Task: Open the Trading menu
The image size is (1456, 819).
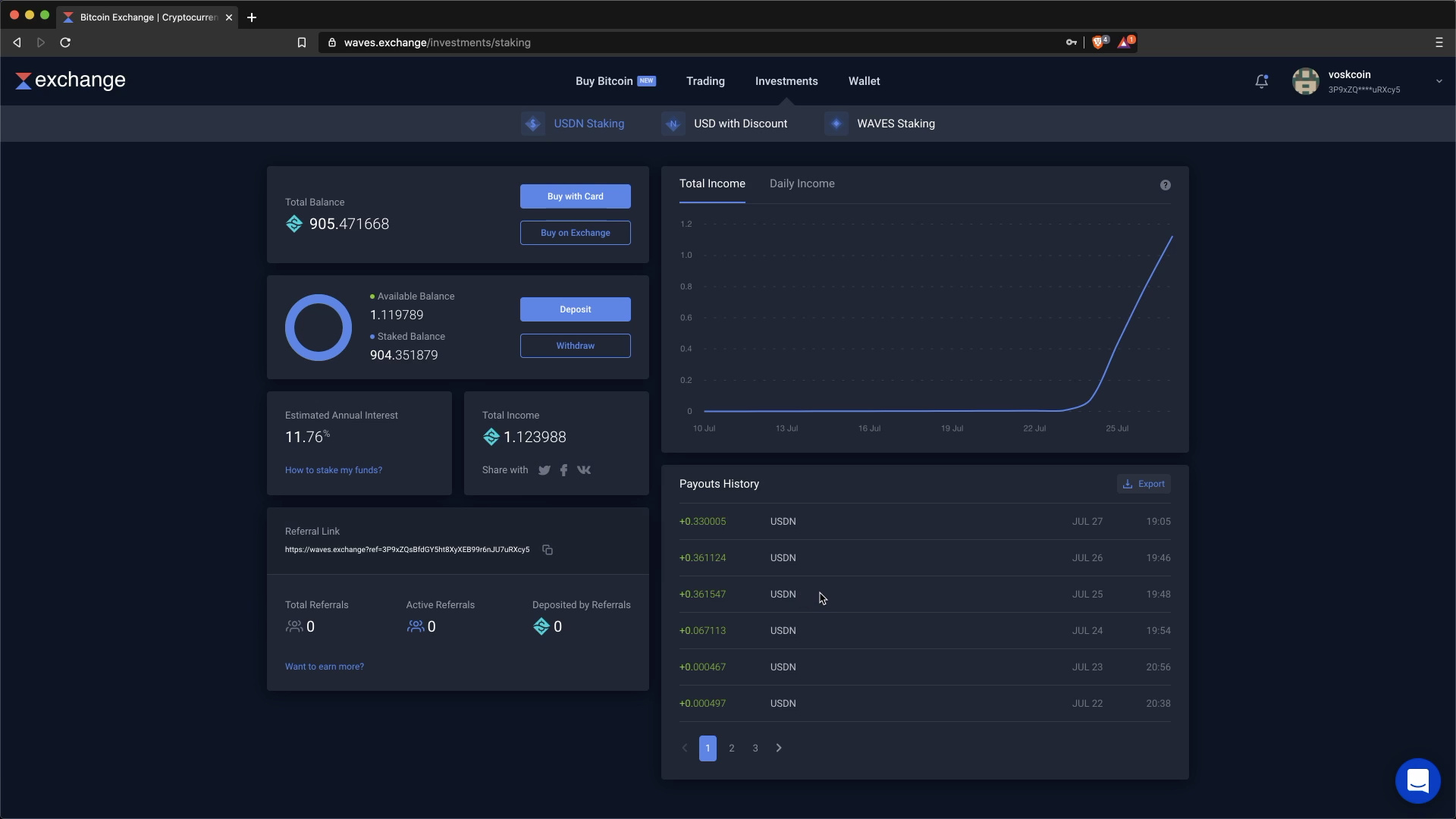Action: 705,81
